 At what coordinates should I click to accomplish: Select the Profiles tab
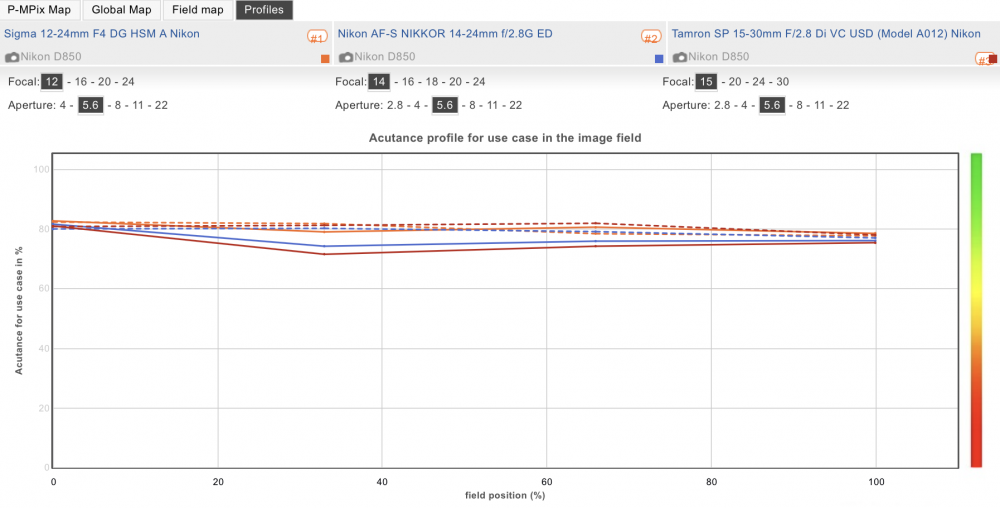[x=264, y=10]
